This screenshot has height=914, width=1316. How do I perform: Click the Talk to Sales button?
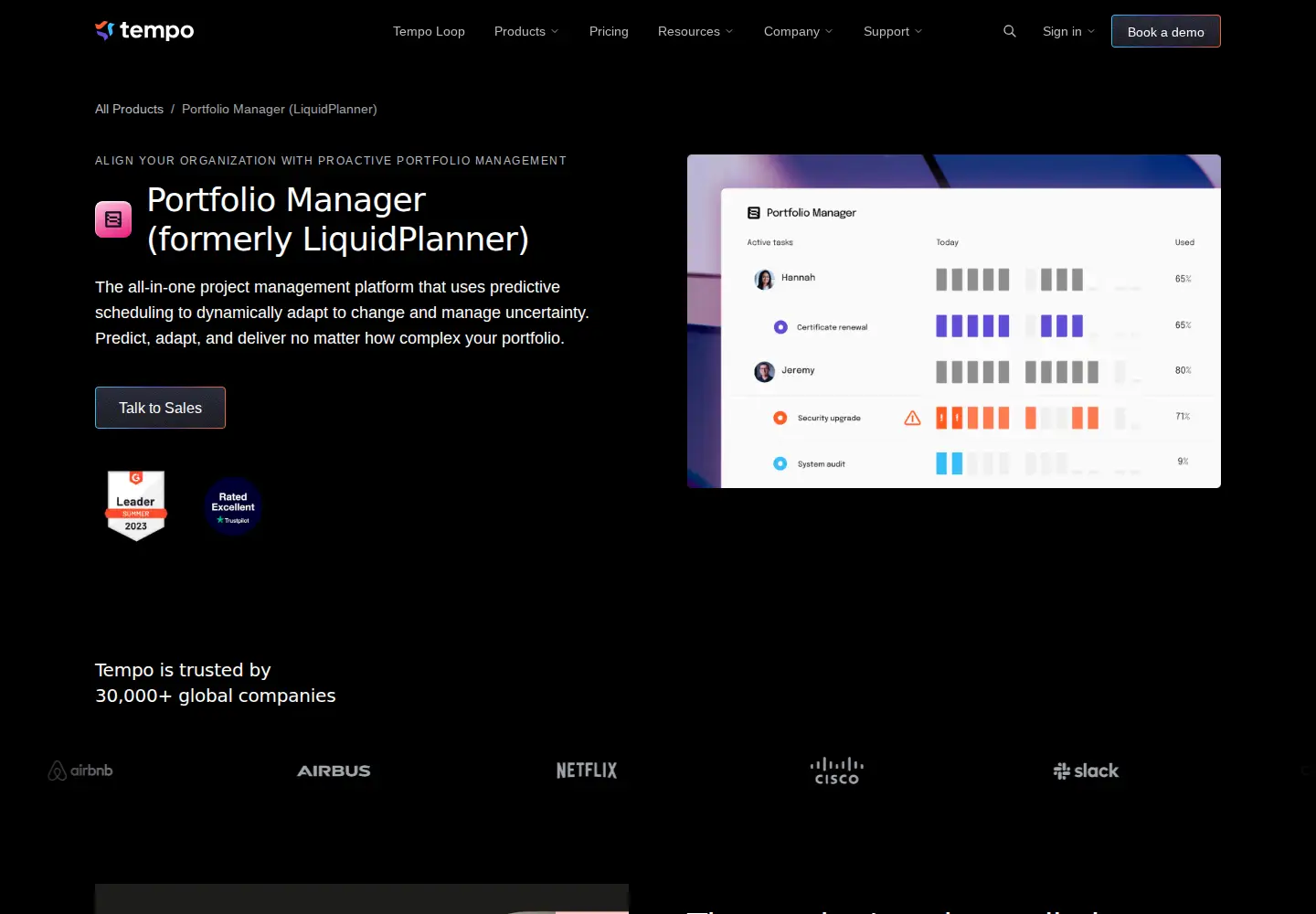click(160, 408)
